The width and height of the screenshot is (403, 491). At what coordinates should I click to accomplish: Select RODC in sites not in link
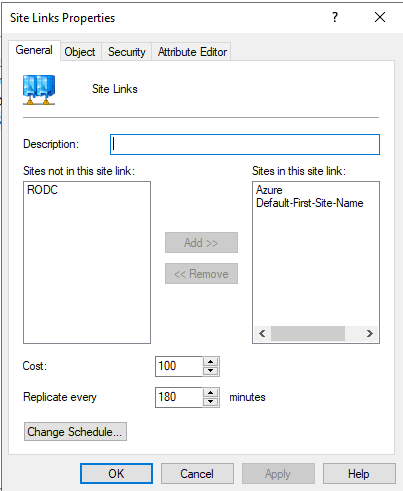pos(42,190)
